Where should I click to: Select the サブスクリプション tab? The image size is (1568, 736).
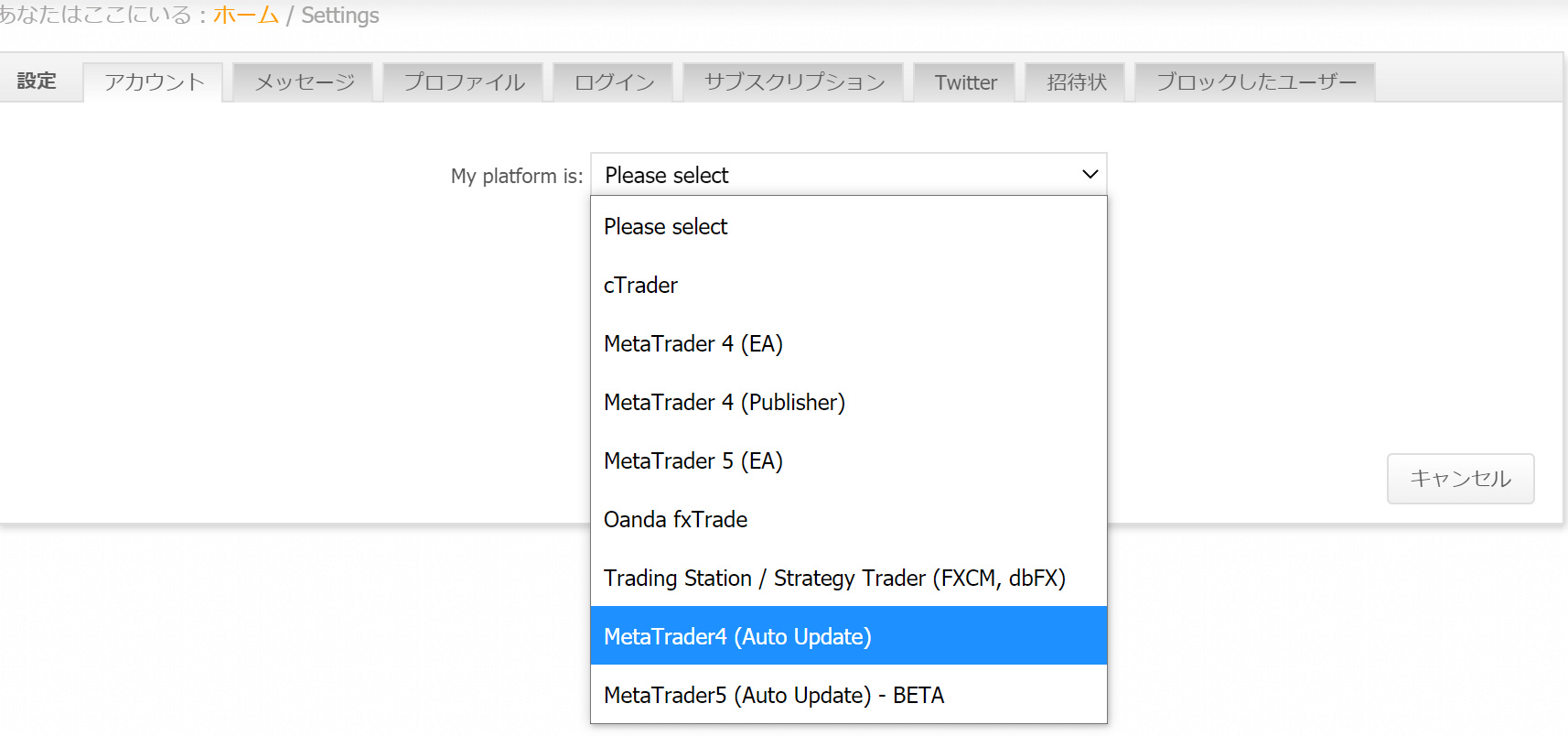(794, 82)
